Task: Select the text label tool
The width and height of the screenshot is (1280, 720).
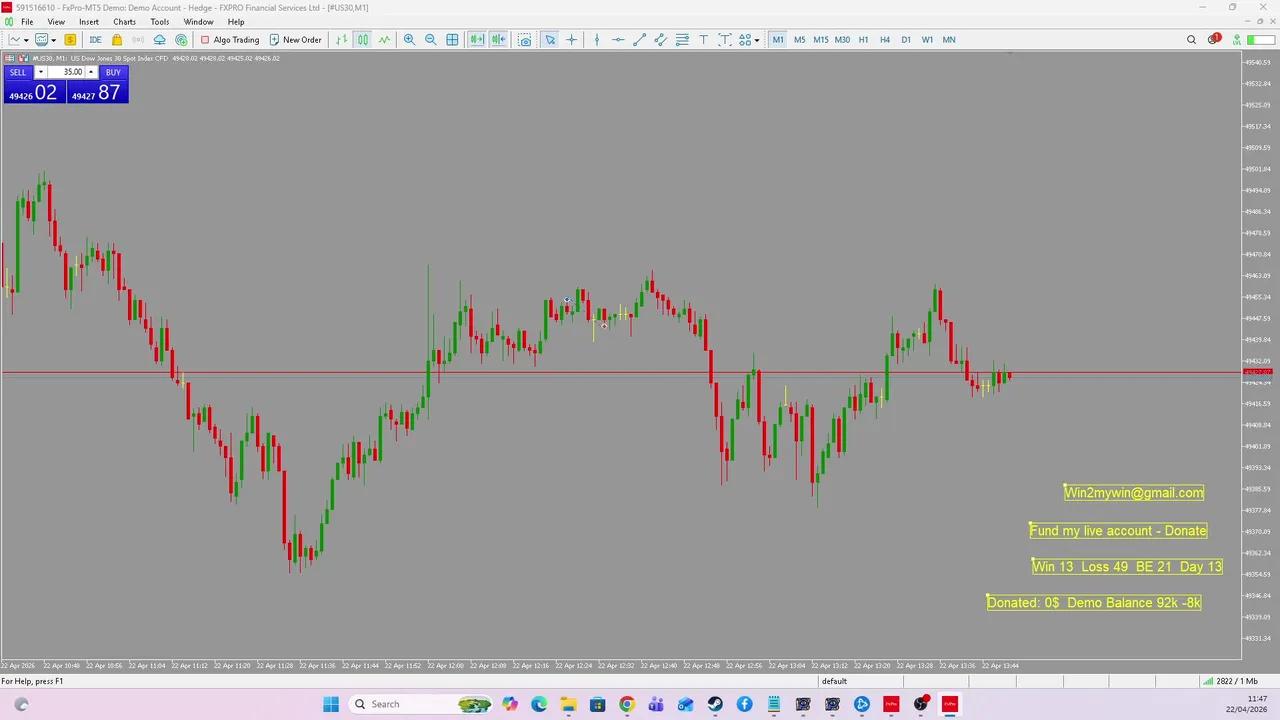Action: pyautogui.click(x=725, y=40)
